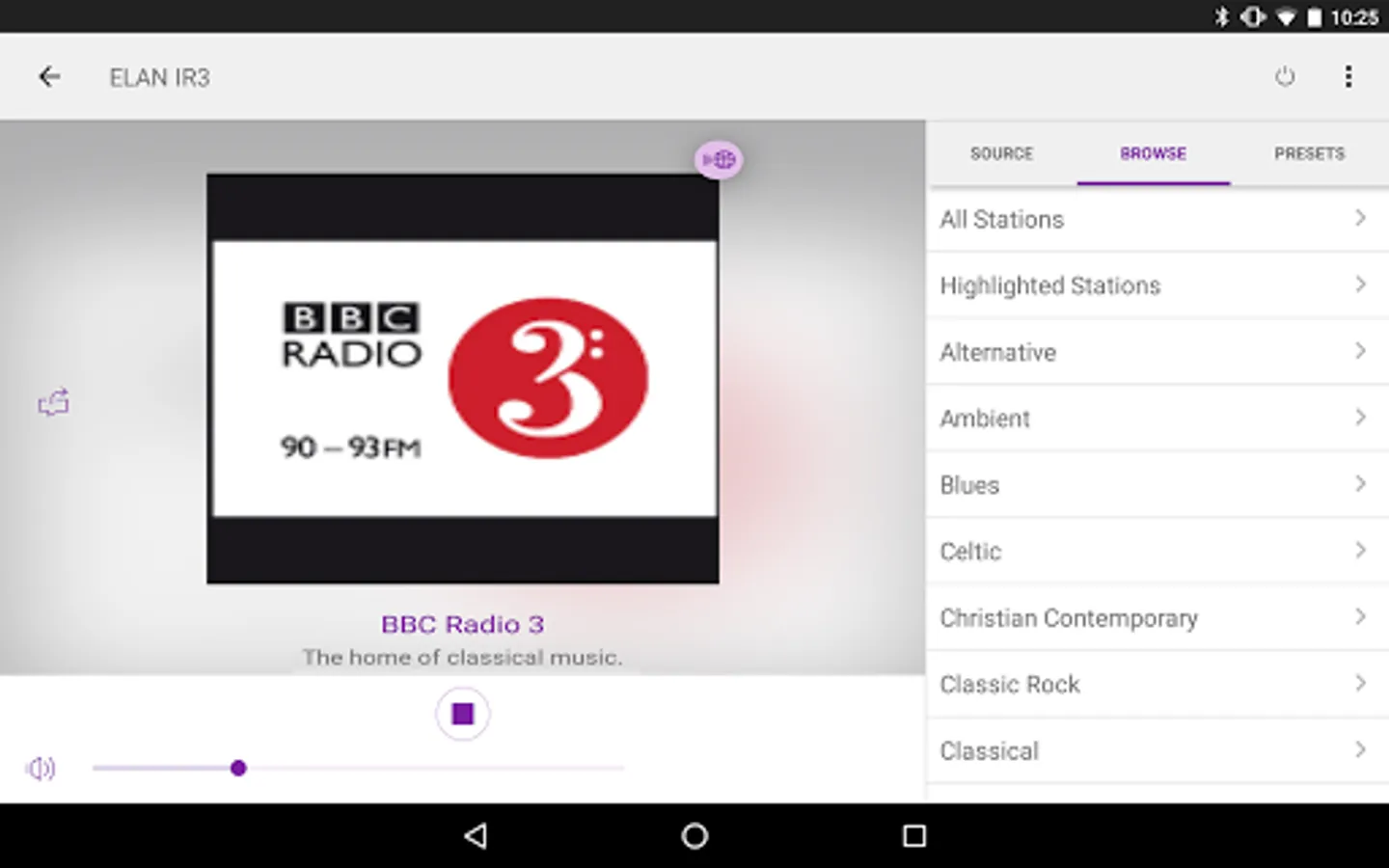Tap the power standby icon

pos(1285,77)
